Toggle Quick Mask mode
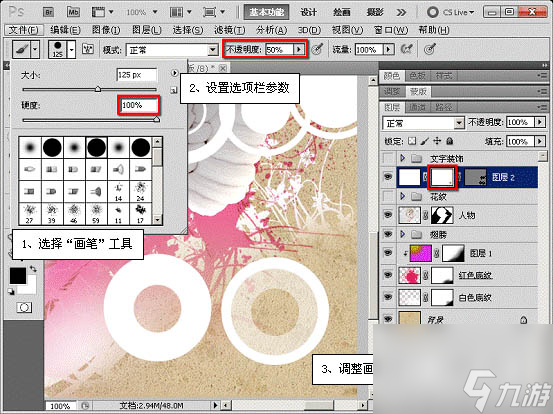The height and width of the screenshot is (414, 553). (x=24, y=308)
